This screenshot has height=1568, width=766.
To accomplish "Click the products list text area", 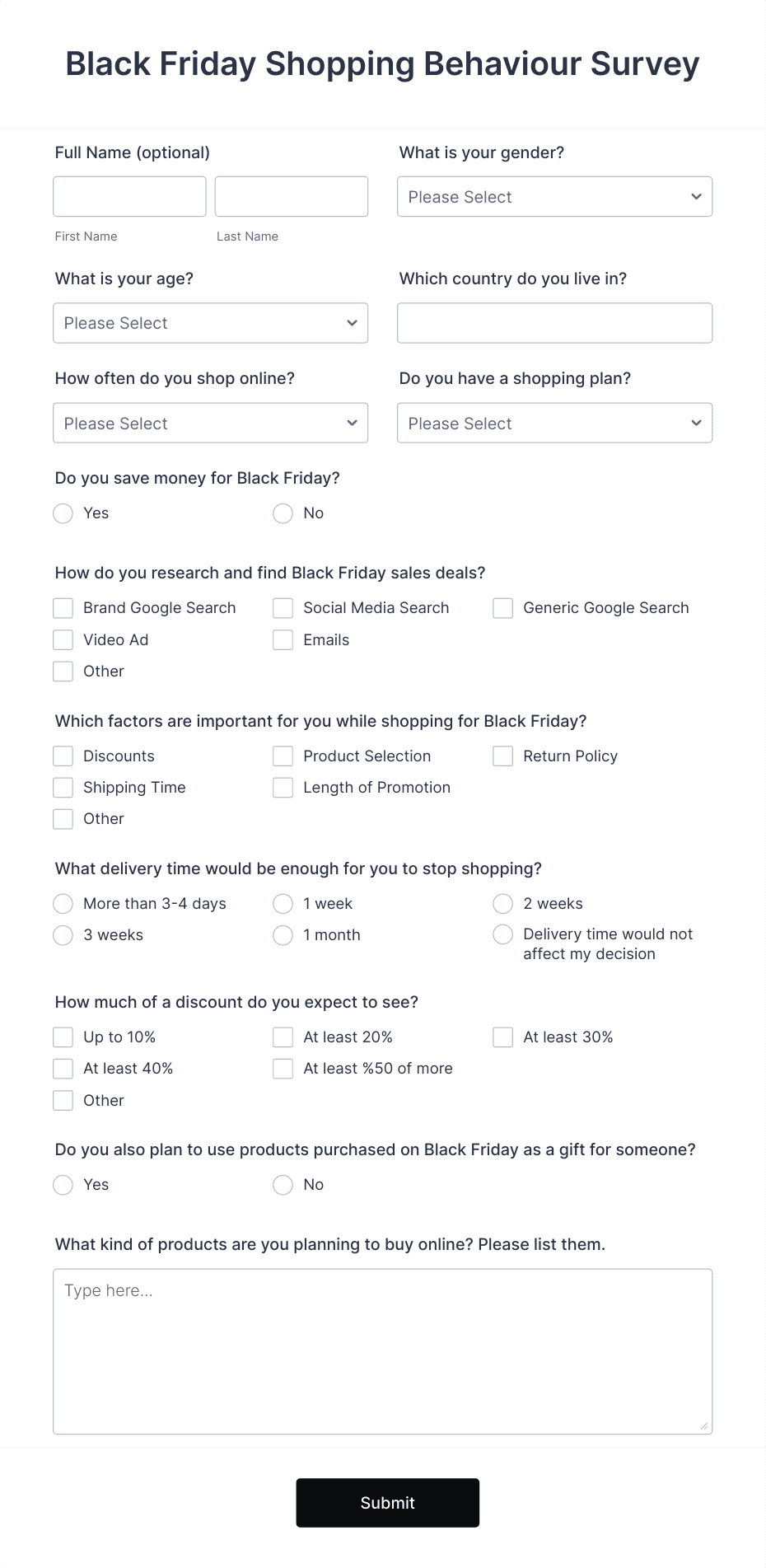I will tap(383, 1351).
